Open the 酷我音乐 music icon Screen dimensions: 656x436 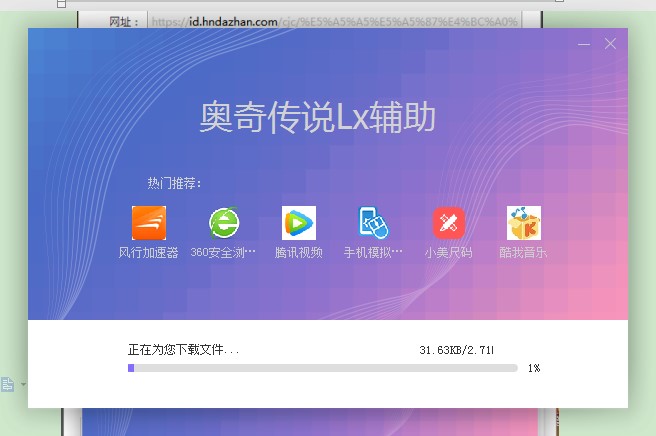(524, 223)
